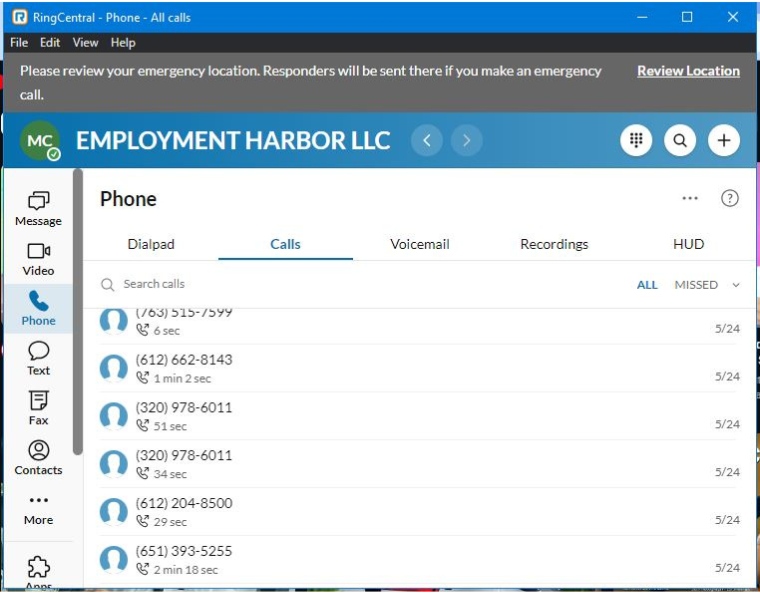760x594 pixels.
Task: Open the More sidebar menu
Action: click(38, 510)
